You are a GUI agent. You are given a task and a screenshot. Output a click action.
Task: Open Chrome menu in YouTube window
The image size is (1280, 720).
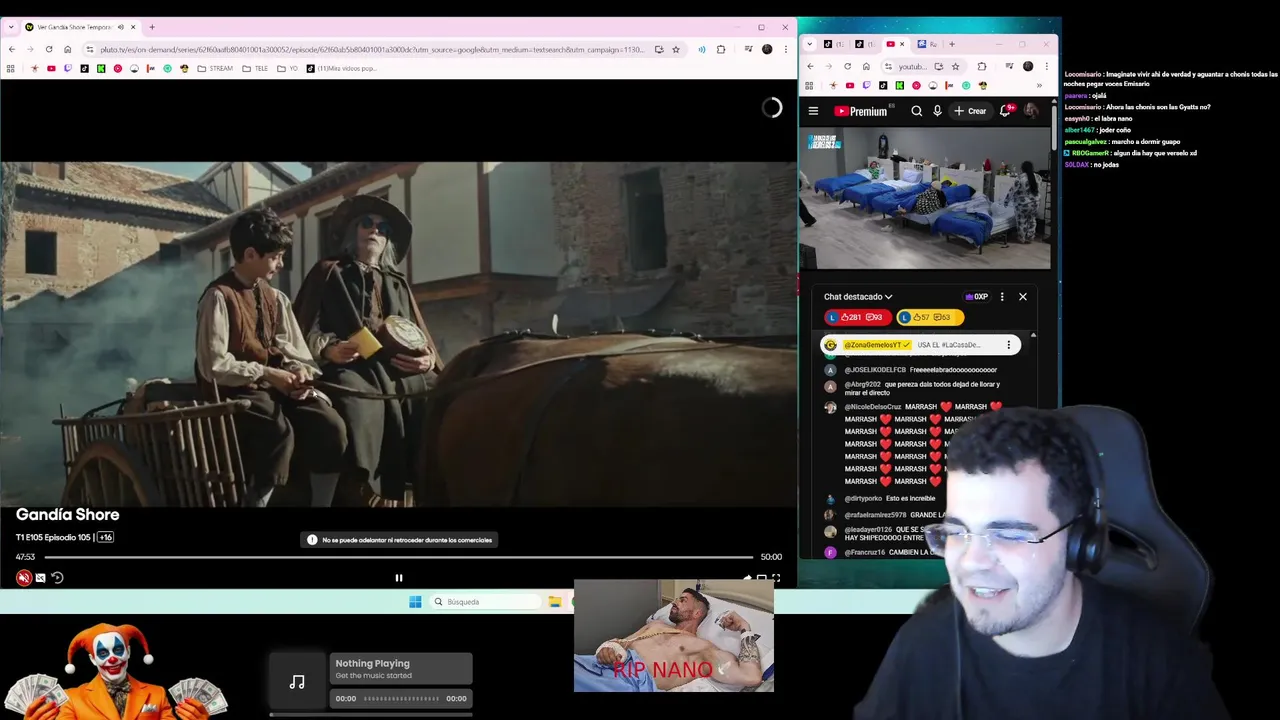point(1046,66)
